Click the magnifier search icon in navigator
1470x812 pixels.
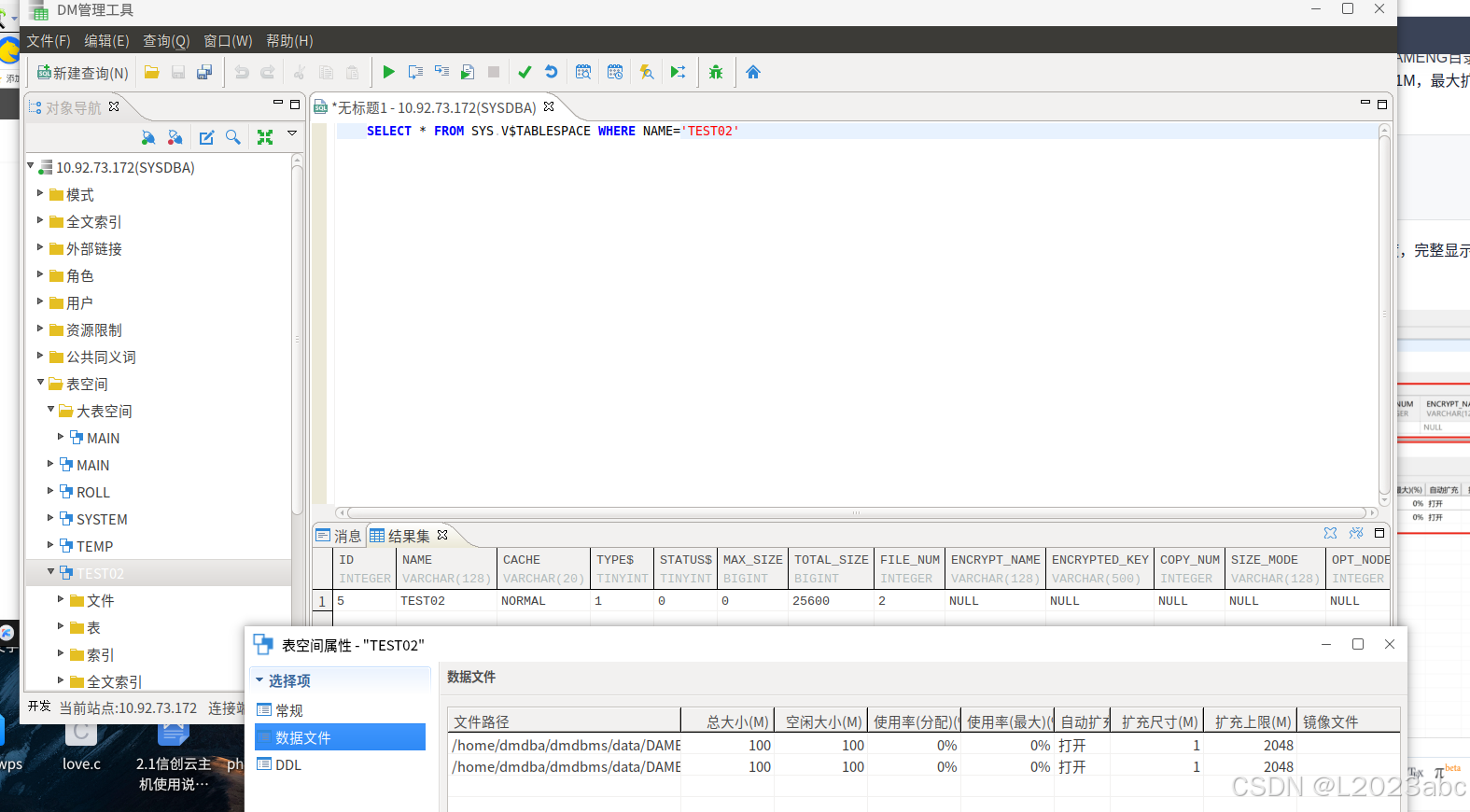click(x=233, y=137)
